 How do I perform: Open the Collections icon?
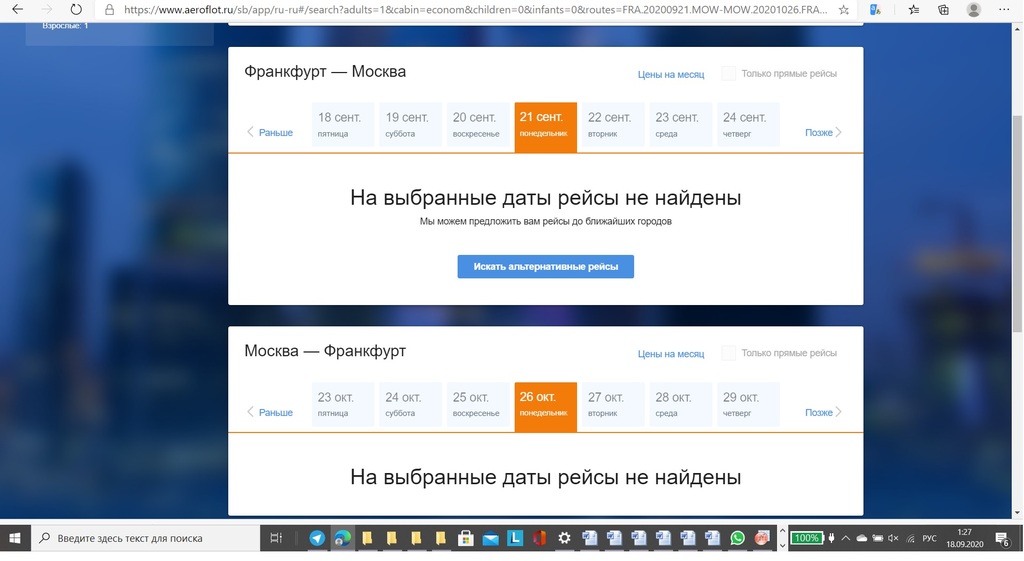pyautogui.click(x=944, y=10)
